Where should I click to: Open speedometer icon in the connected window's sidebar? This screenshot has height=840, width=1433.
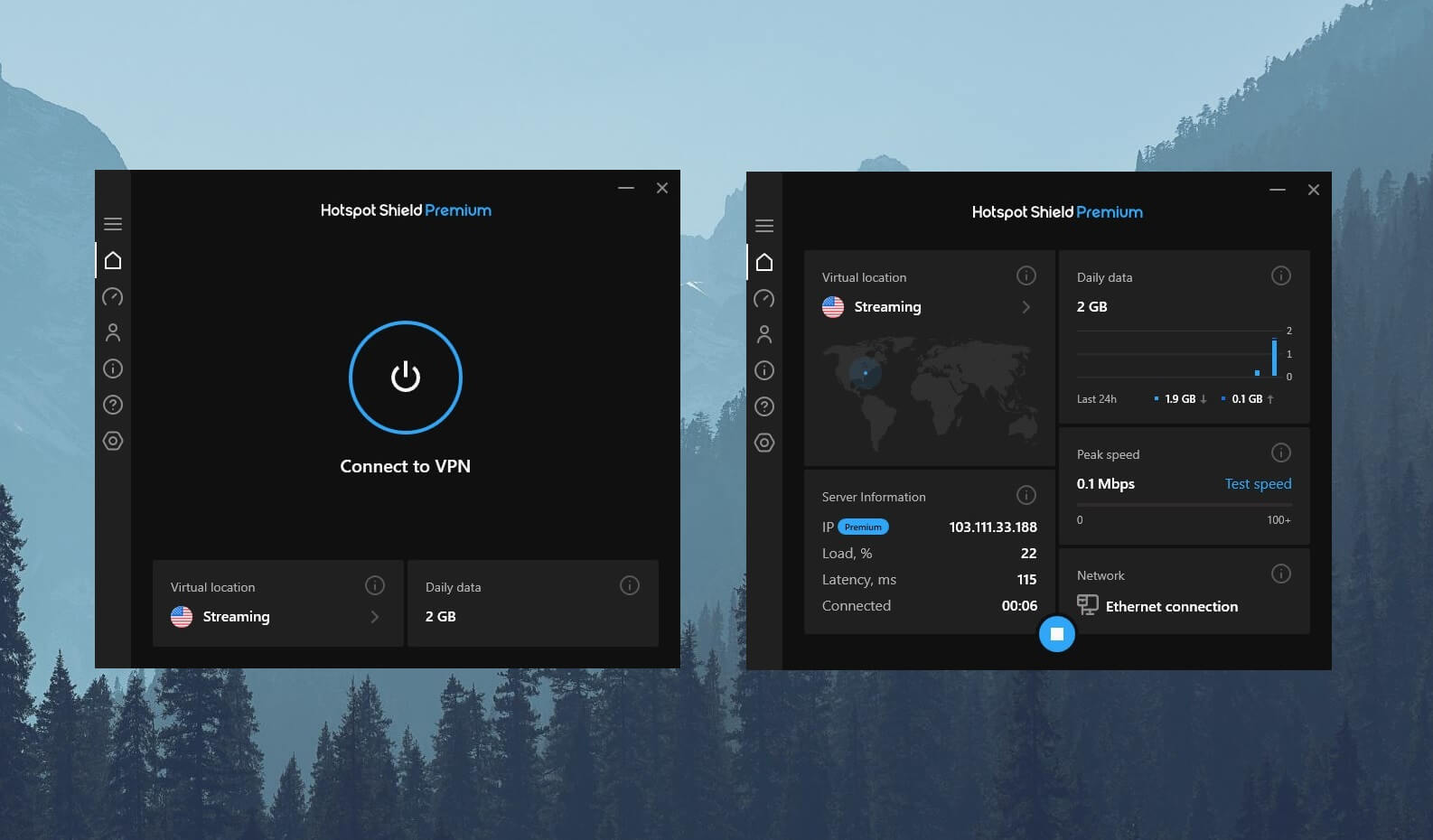(x=764, y=299)
